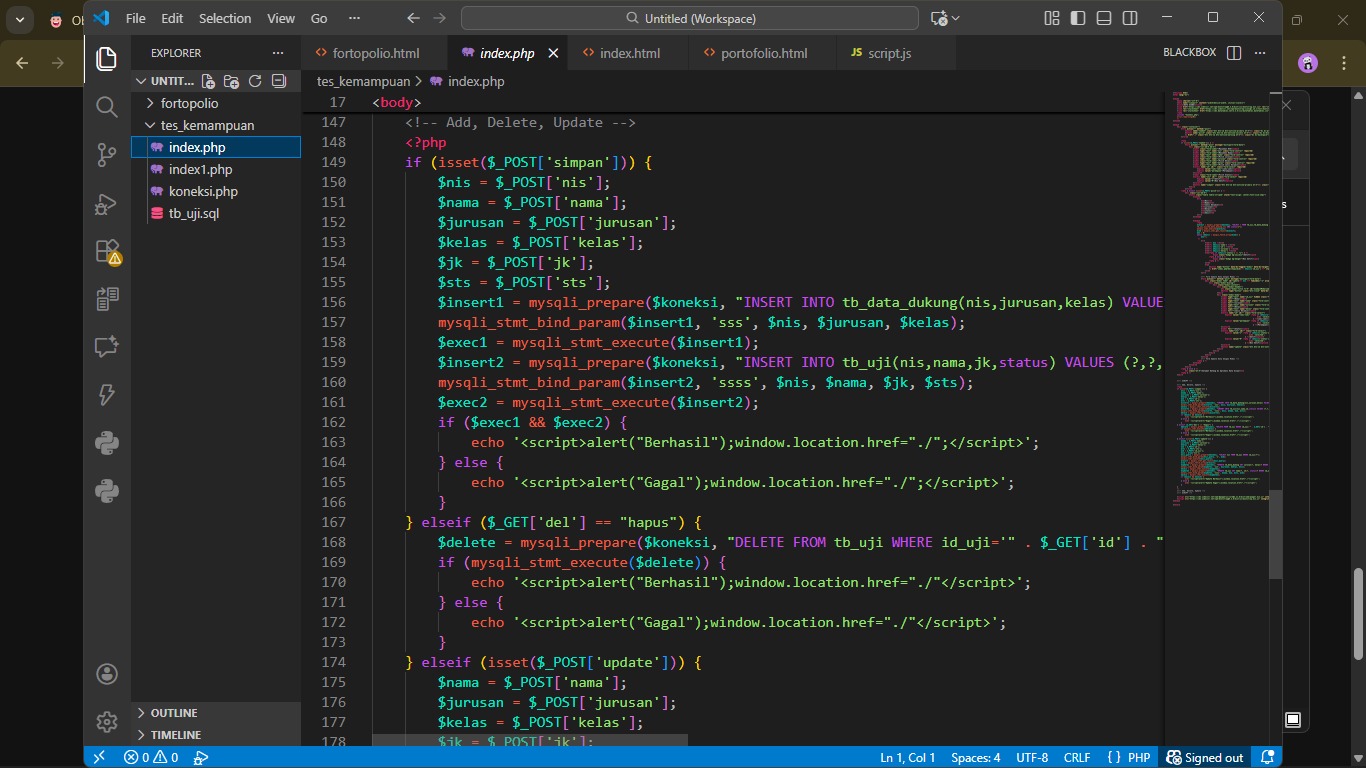Open the Remote Explorer icon in activity bar
Viewport: 1366px width, 768px height.
click(107, 299)
